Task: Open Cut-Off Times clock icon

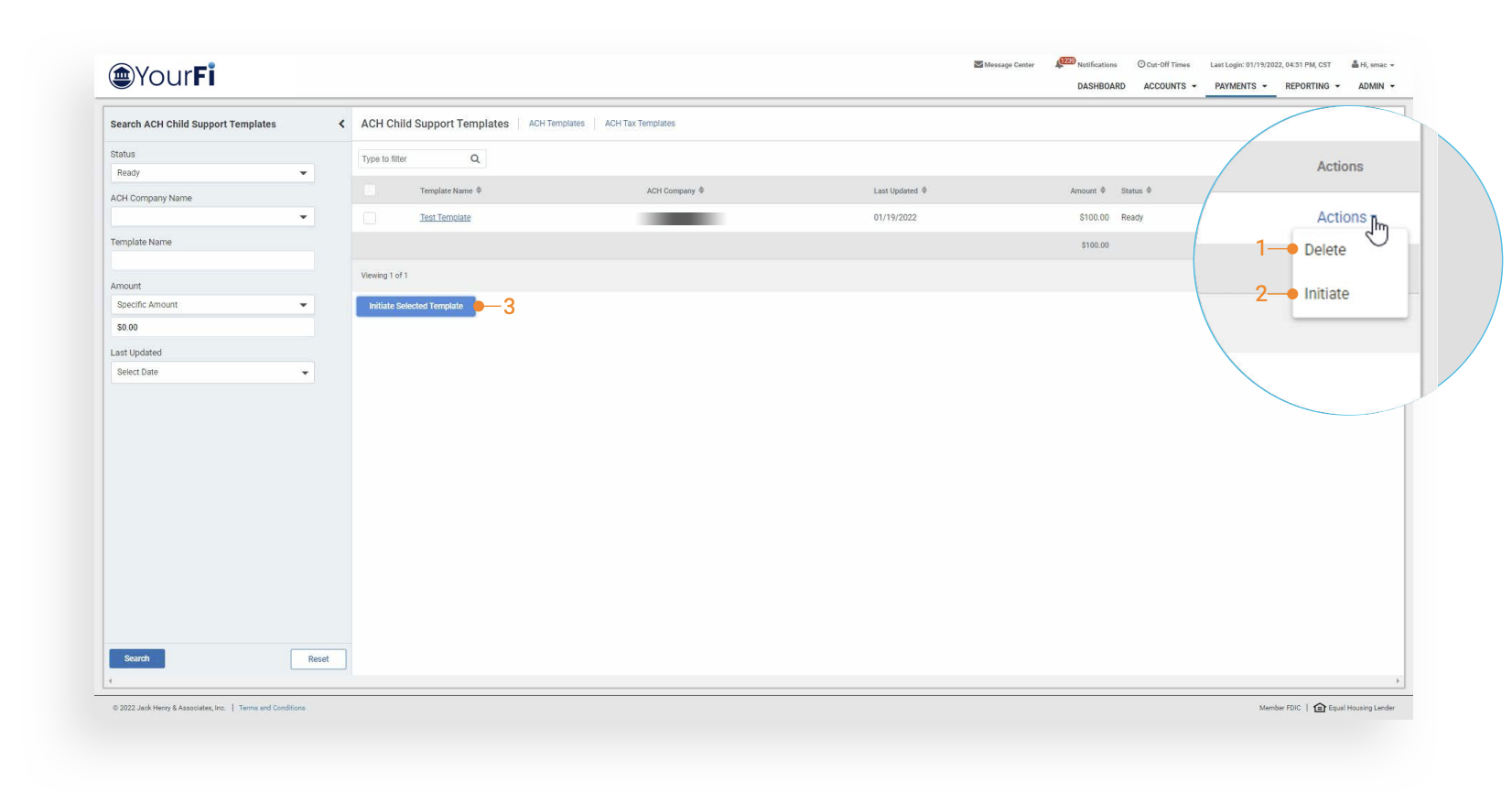Action: tap(1141, 64)
